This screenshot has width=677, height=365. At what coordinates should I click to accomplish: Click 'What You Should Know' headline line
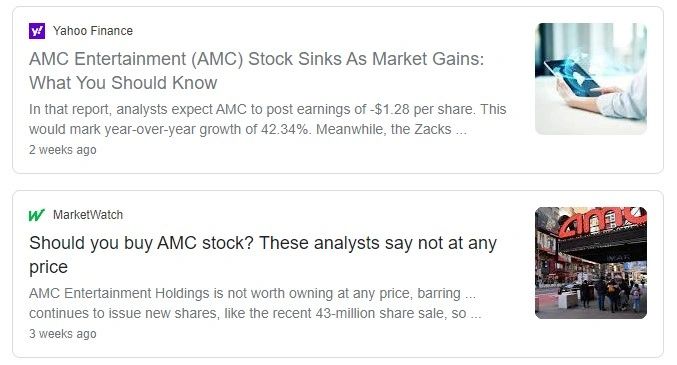pyautogui.click(x=123, y=83)
